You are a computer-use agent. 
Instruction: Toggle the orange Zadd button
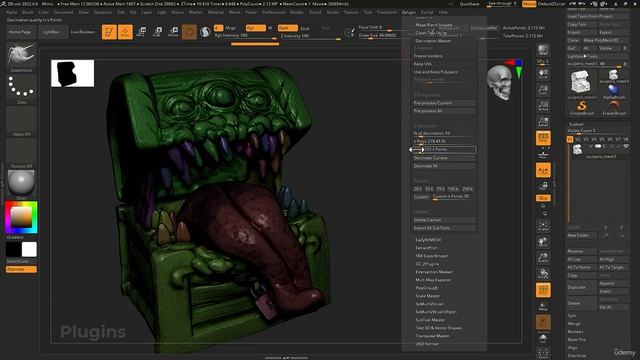click(x=288, y=28)
